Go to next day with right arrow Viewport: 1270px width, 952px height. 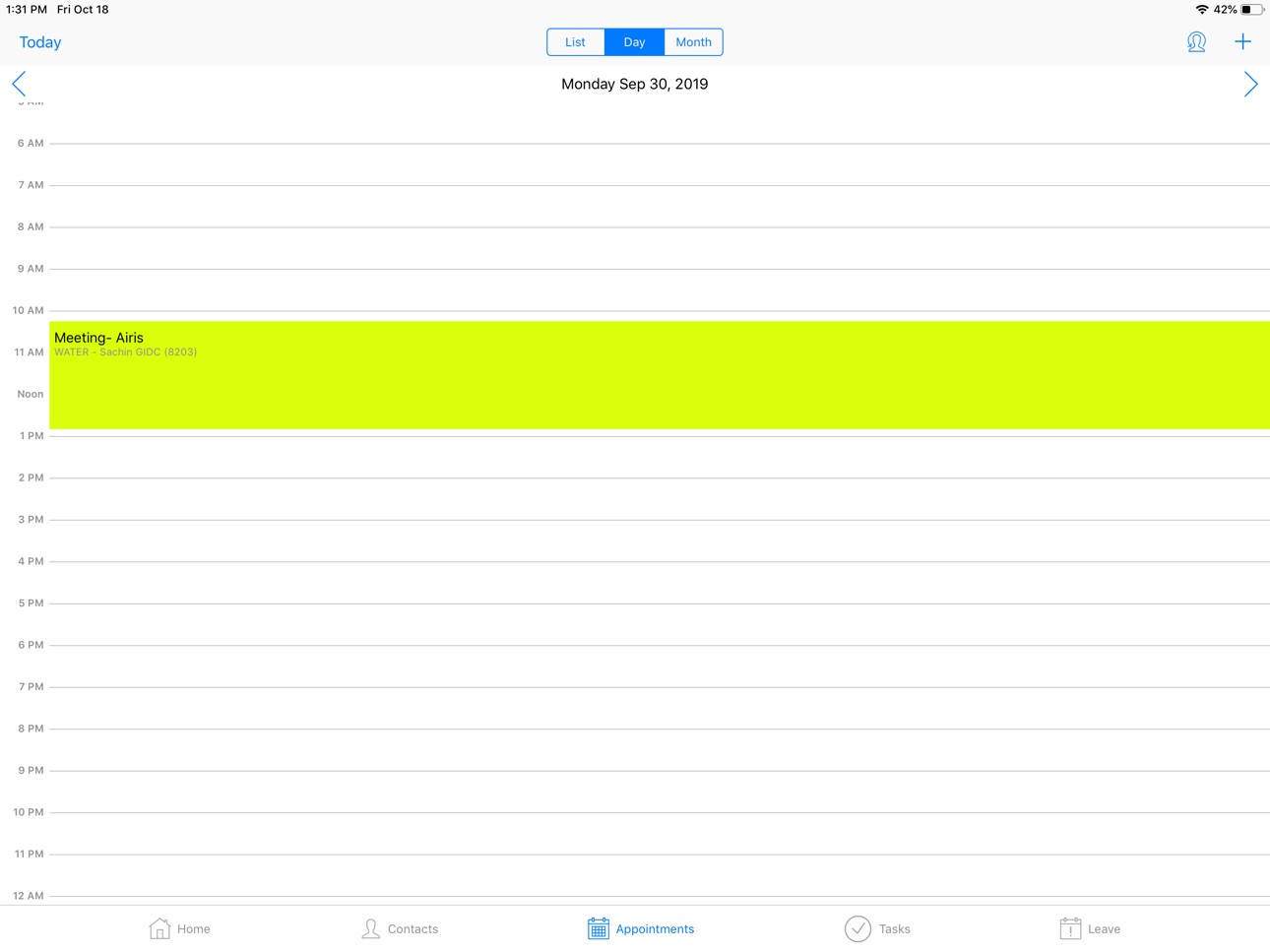click(1250, 85)
